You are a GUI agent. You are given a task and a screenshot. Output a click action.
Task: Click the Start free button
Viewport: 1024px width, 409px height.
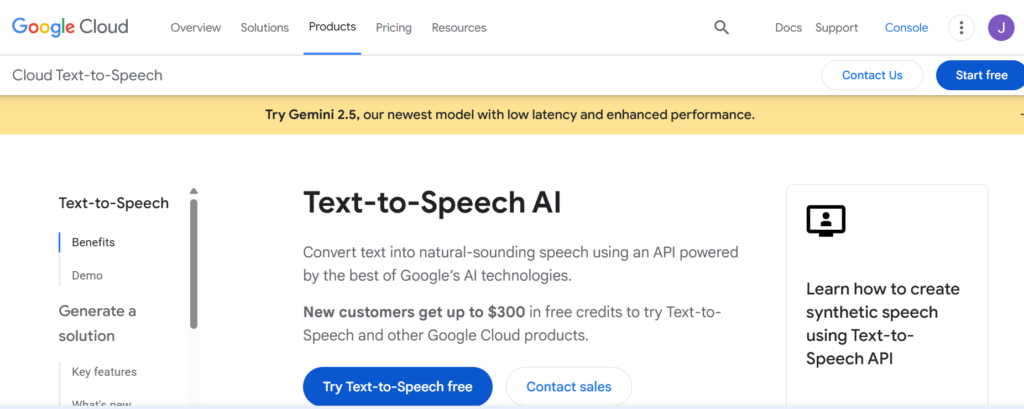click(x=980, y=75)
